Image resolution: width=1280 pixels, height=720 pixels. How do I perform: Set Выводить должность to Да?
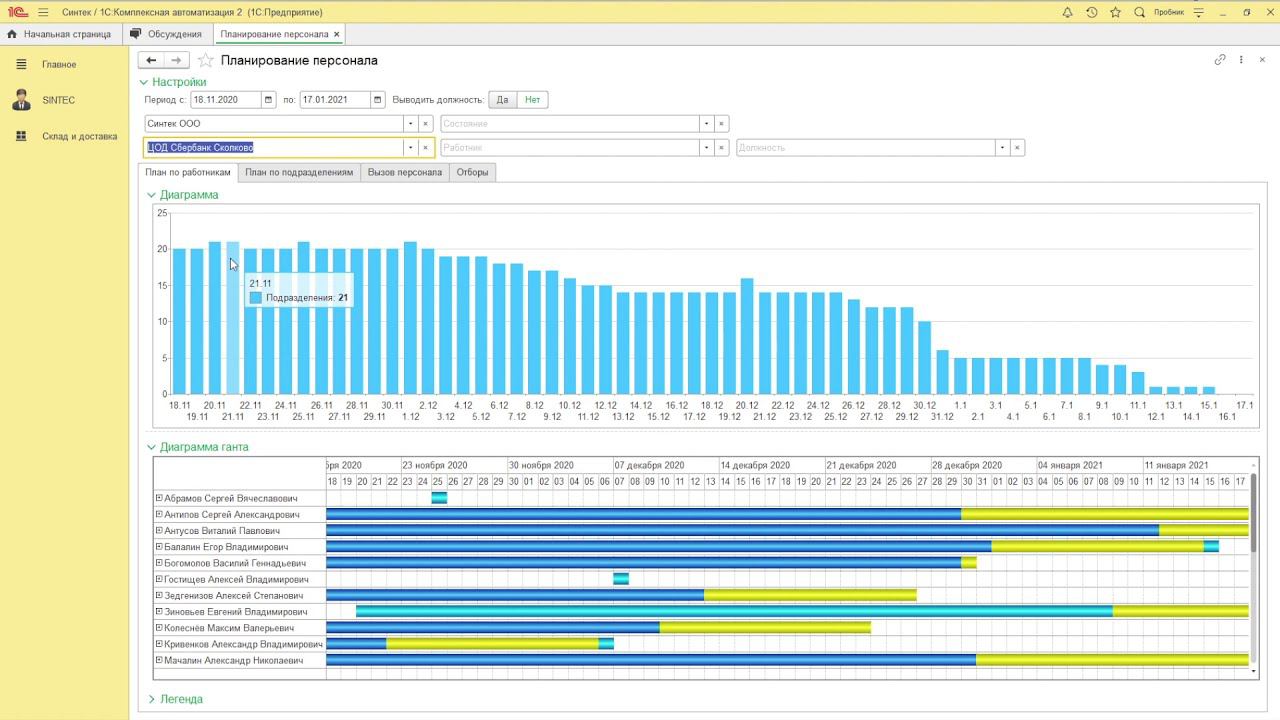pos(502,100)
